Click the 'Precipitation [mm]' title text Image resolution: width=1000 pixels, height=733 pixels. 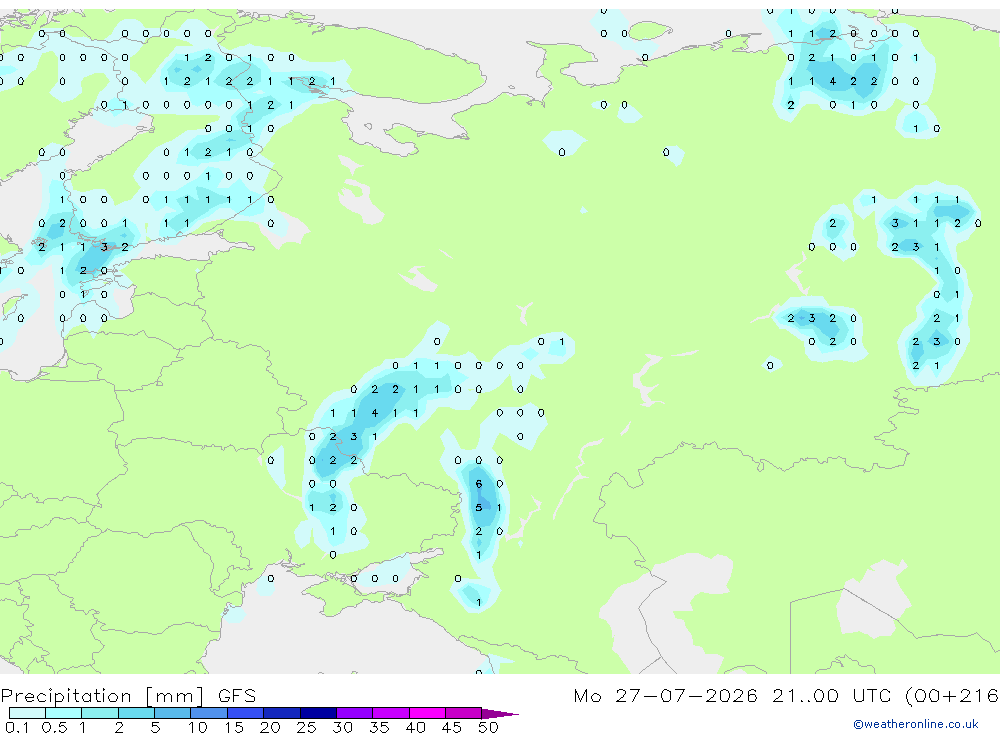102,696
